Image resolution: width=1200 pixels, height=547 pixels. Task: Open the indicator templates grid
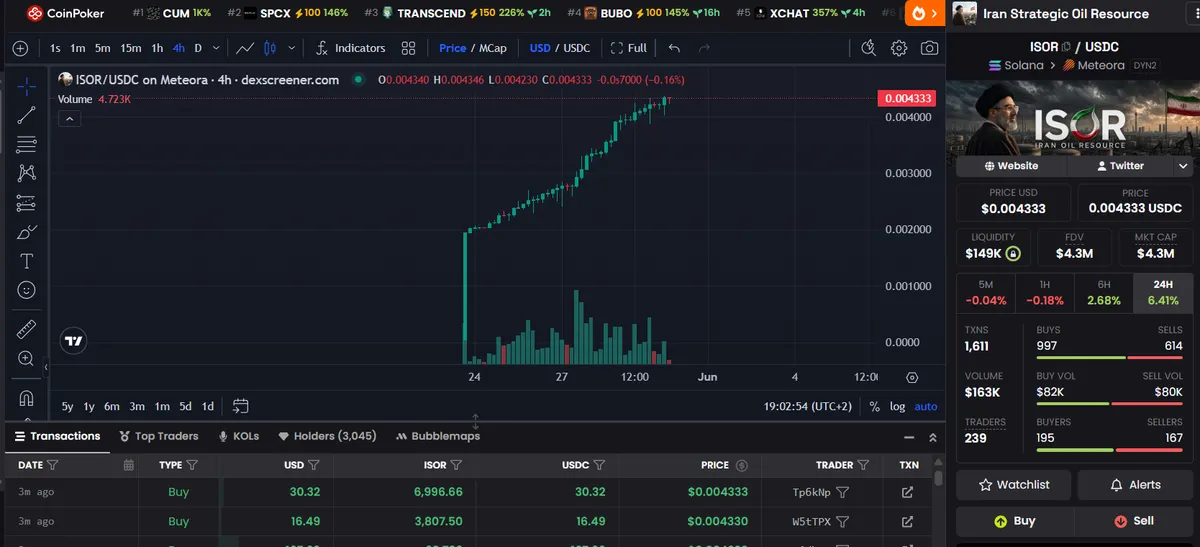pyautogui.click(x=408, y=48)
